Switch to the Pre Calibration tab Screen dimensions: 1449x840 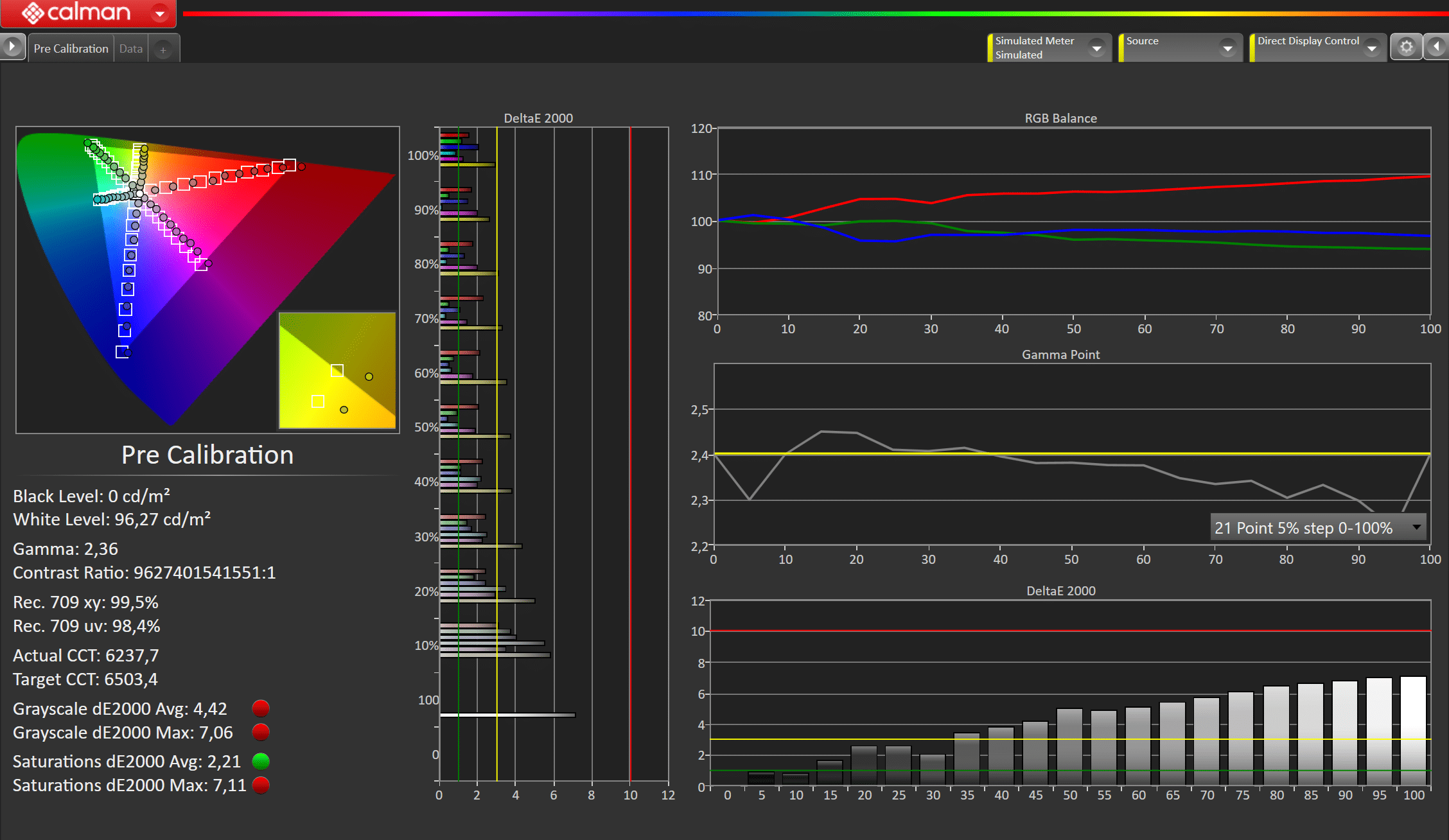click(71, 49)
